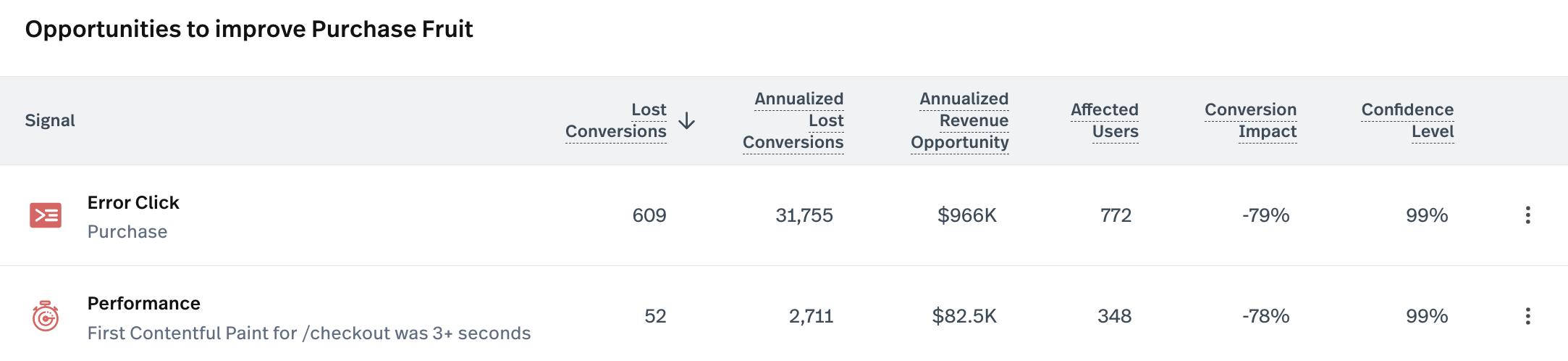This screenshot has width=1568, height=361.
Task: Click the 772 affected users value
Action: pos(1116,215)
